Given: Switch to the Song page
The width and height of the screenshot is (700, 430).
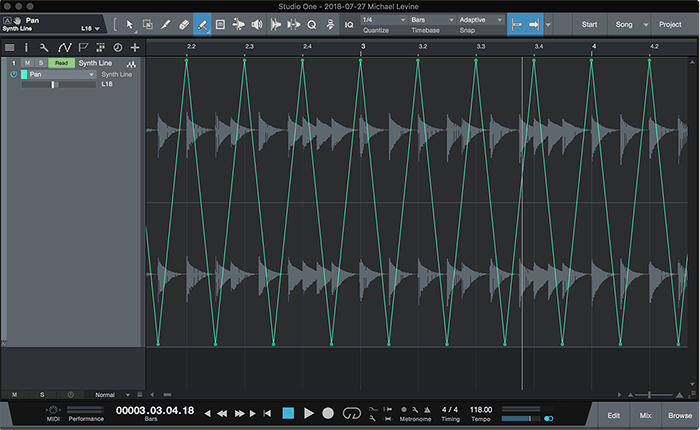Looking at the screenshot, I should [x=624, y=25].
